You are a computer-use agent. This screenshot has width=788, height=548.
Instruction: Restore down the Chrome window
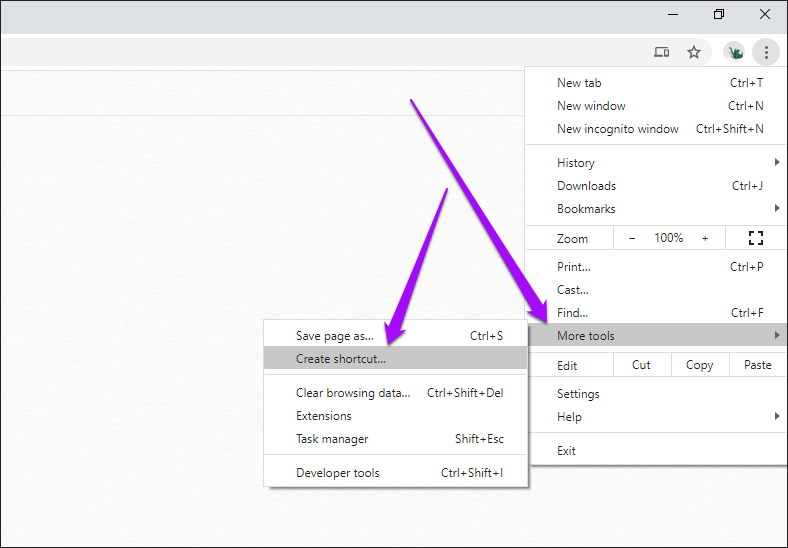pos(719,15)
